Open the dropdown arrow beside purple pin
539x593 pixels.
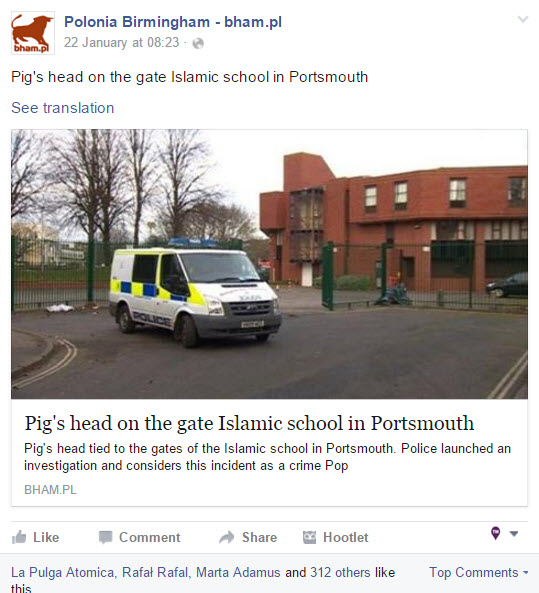point(514,534)
